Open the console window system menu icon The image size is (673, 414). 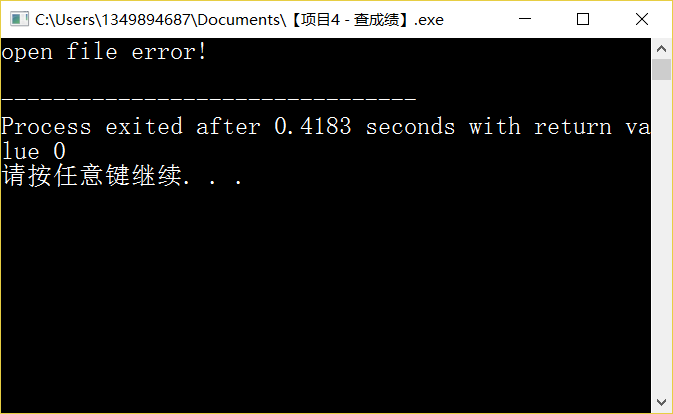[x=19, y=19]
